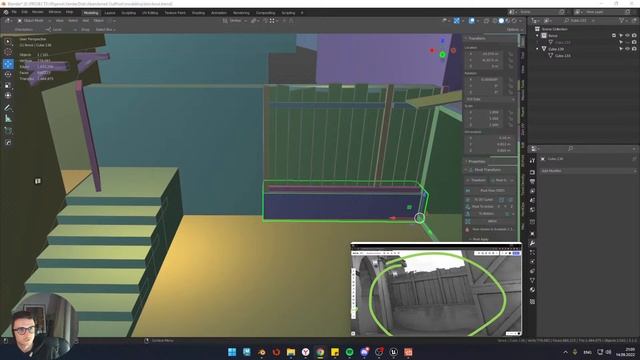Screen dimensions: 640x360
Task: Click the Blender logo menu icon
Action: pos(6,12)
